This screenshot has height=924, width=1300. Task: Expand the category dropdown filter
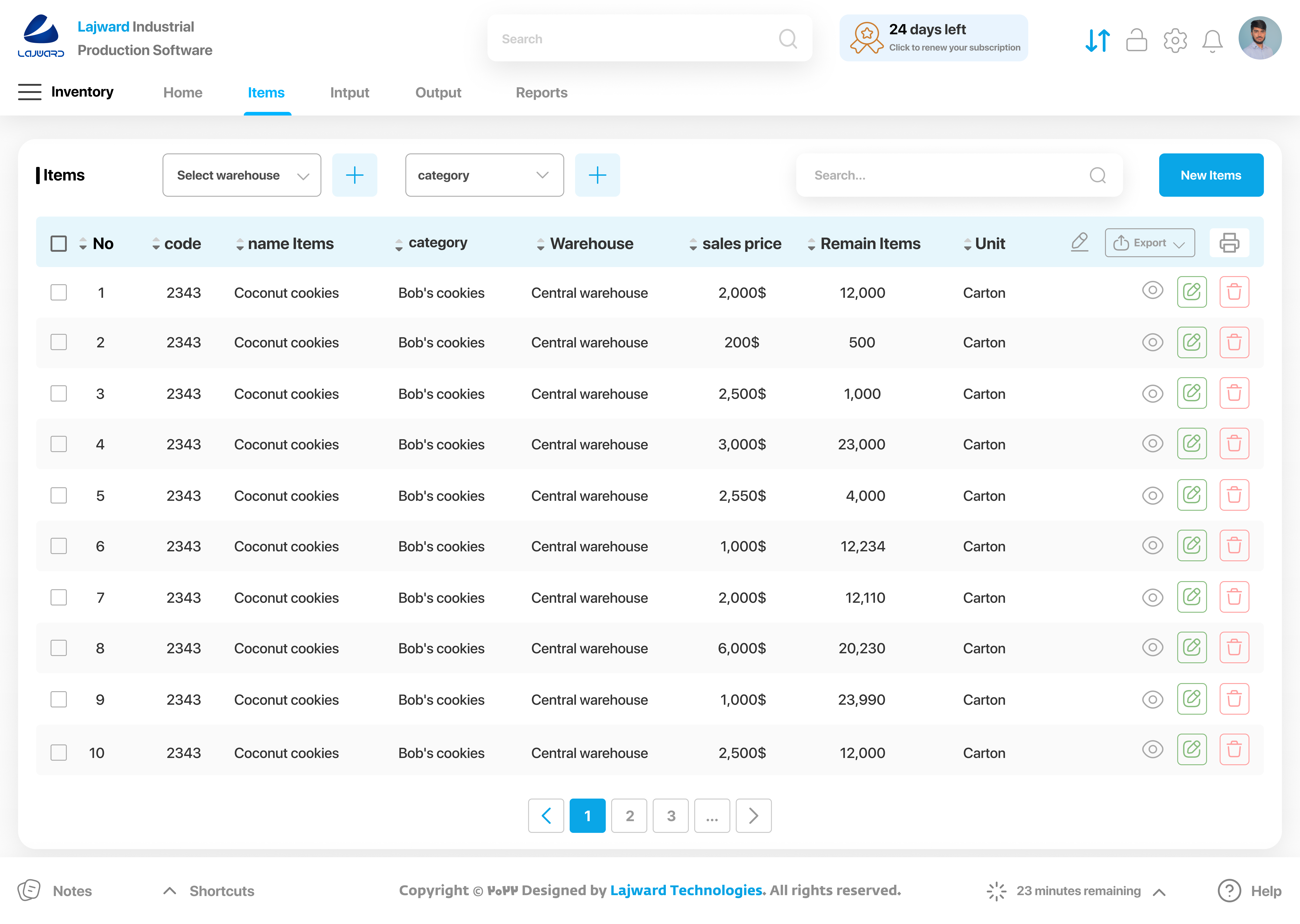(484, 175)
